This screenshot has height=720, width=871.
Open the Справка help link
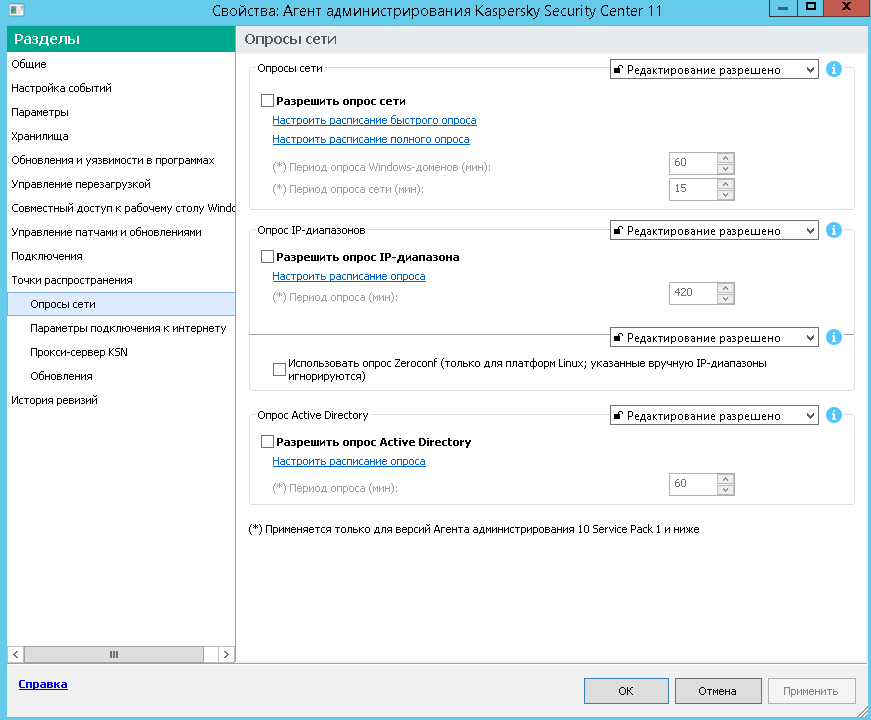pyautogui.click(x=43, y=684)
